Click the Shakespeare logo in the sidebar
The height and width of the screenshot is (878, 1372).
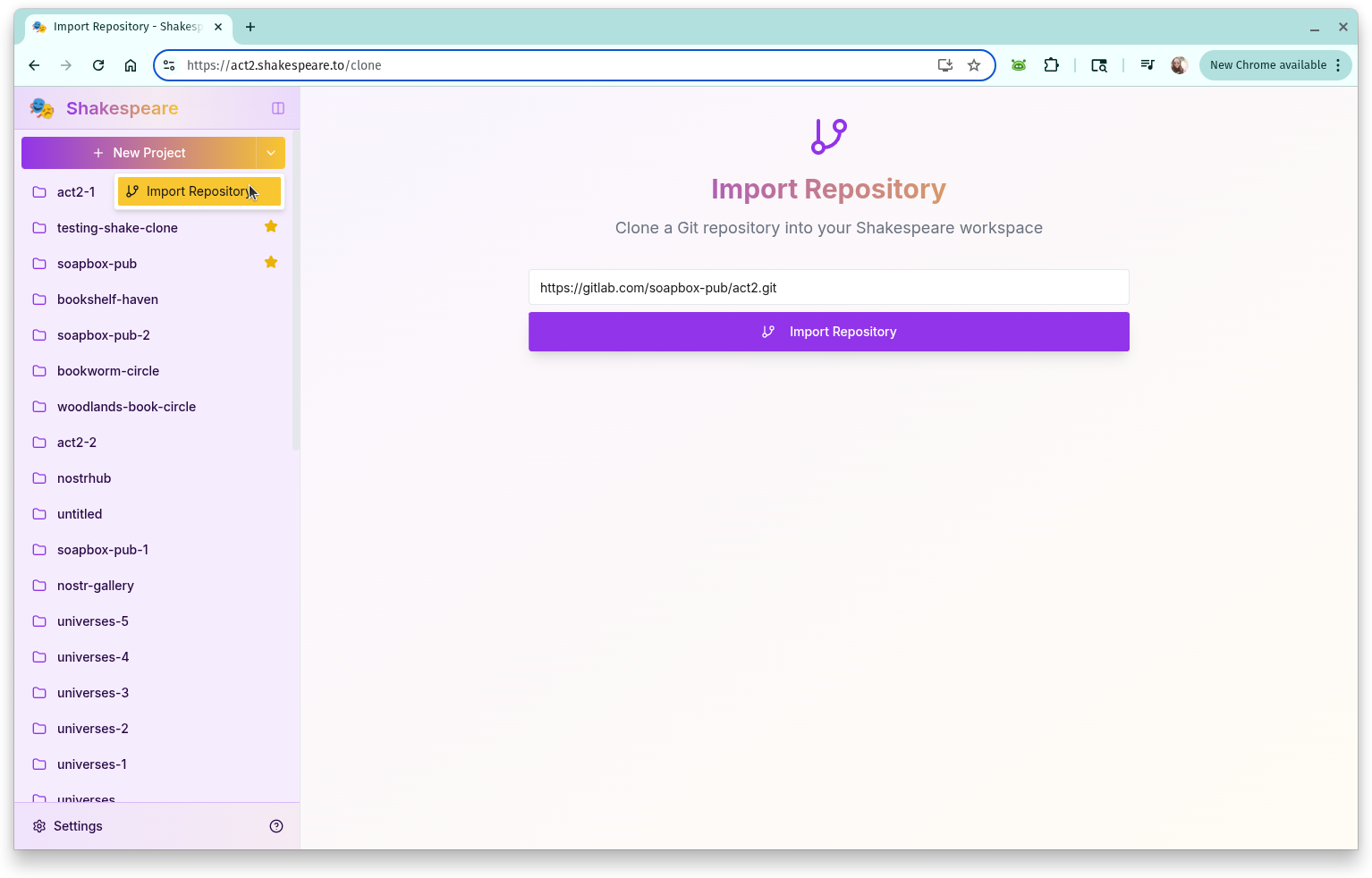[42, 107]
